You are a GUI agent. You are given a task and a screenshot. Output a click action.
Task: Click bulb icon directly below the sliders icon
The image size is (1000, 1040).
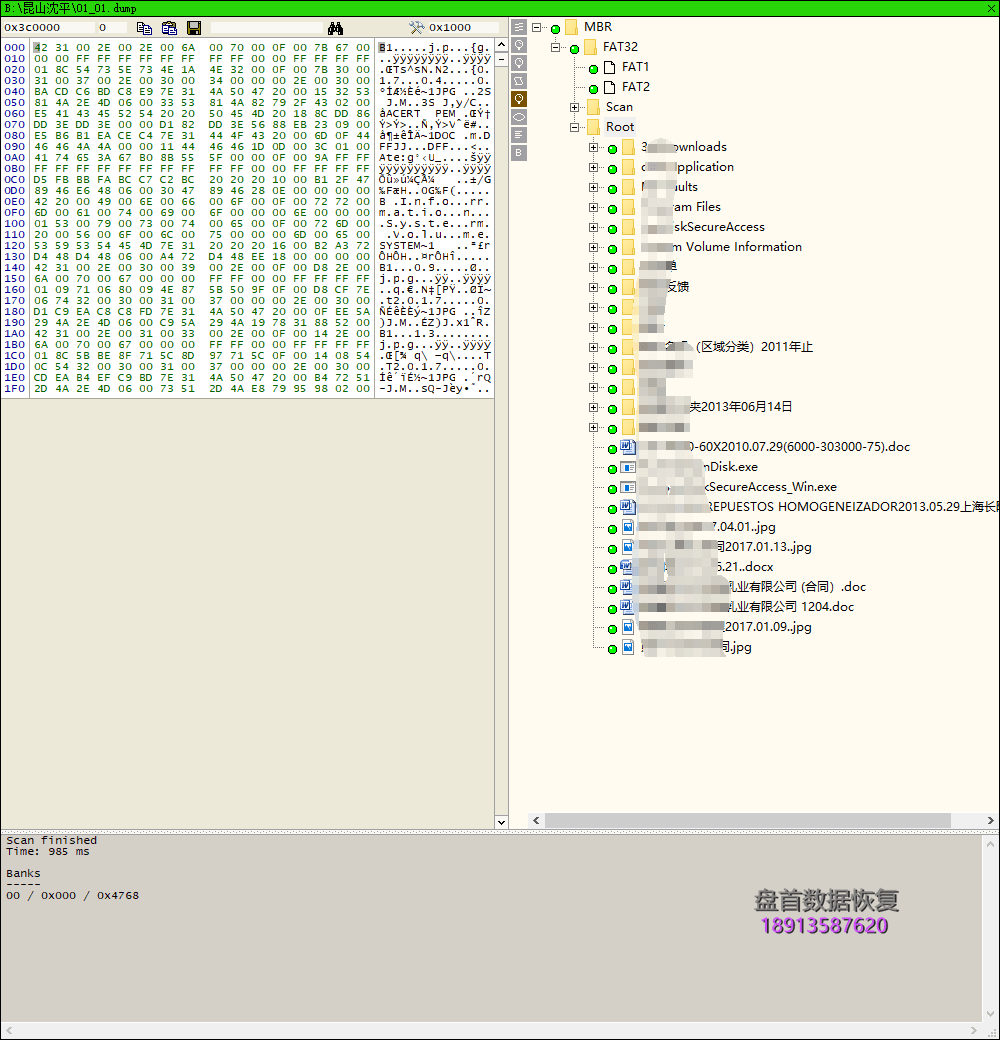pyautogui.click(x=519, y=45)
